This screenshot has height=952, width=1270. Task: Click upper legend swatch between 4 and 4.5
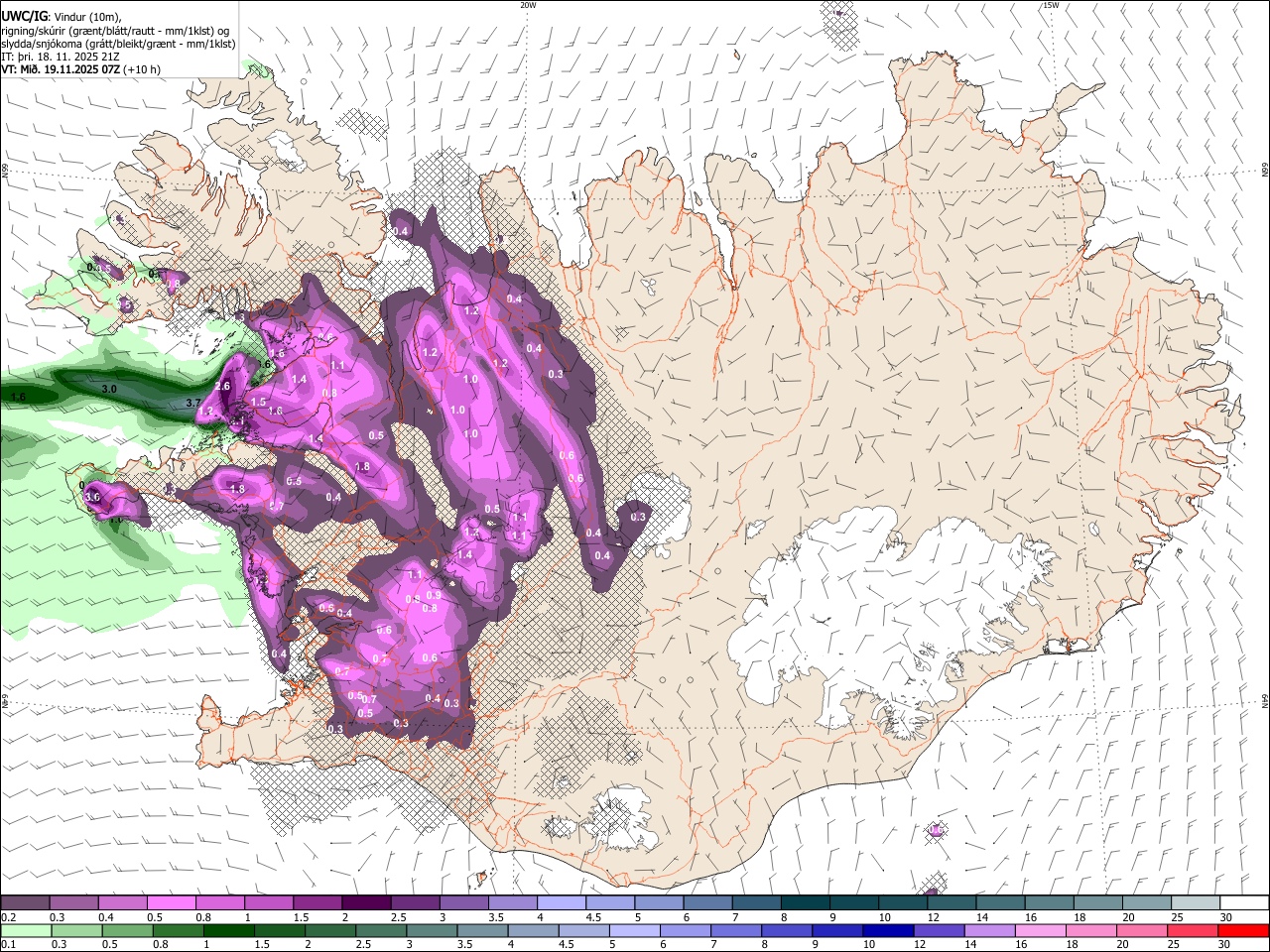562,902
